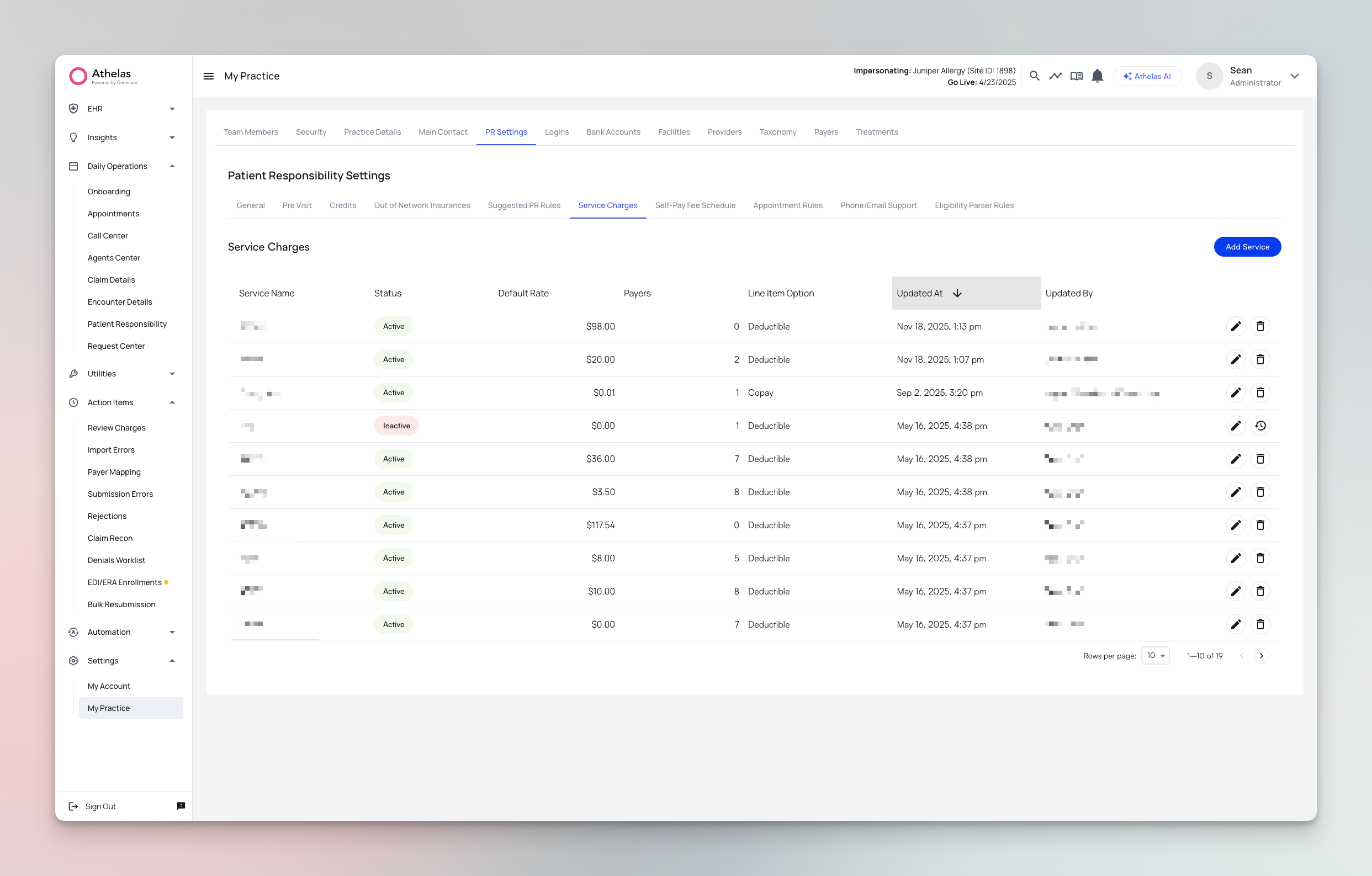The image size is (1372, 876).
Task: Switch to the Bank Accounts tab
Action: [x=613, y=132]
